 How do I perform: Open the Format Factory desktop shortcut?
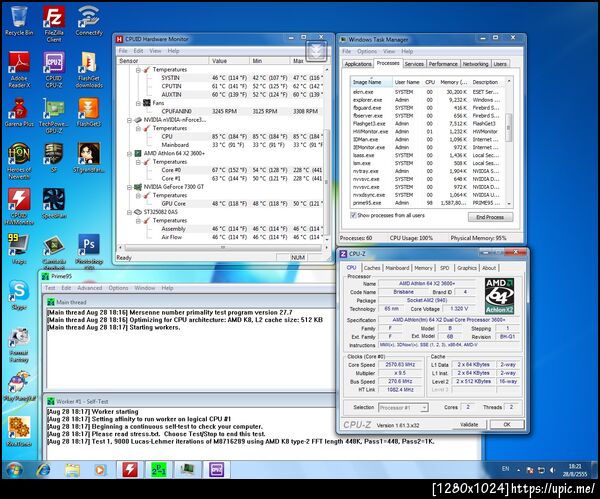coord(19,344)
